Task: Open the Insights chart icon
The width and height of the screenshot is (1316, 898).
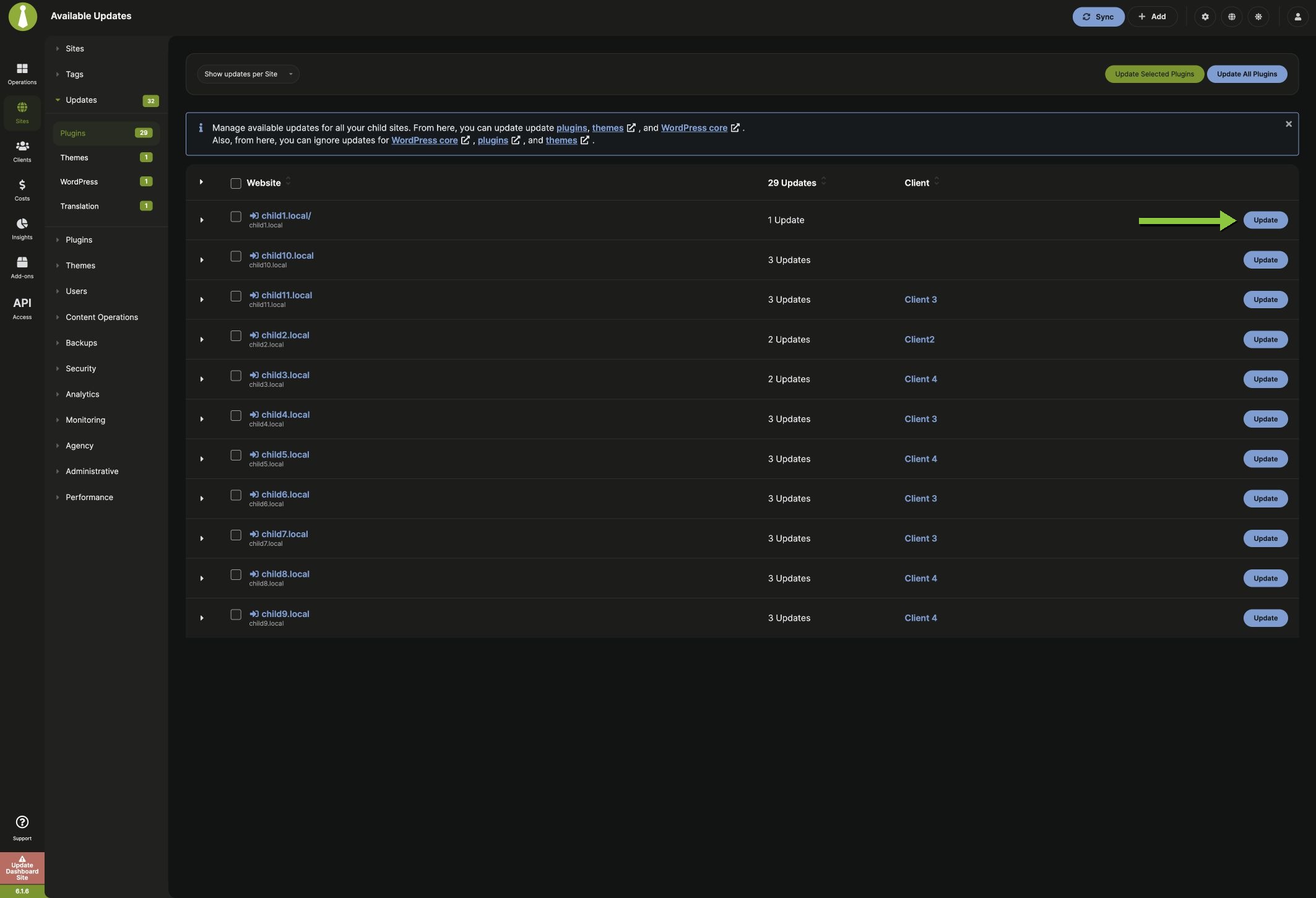Action: point(22,228)
